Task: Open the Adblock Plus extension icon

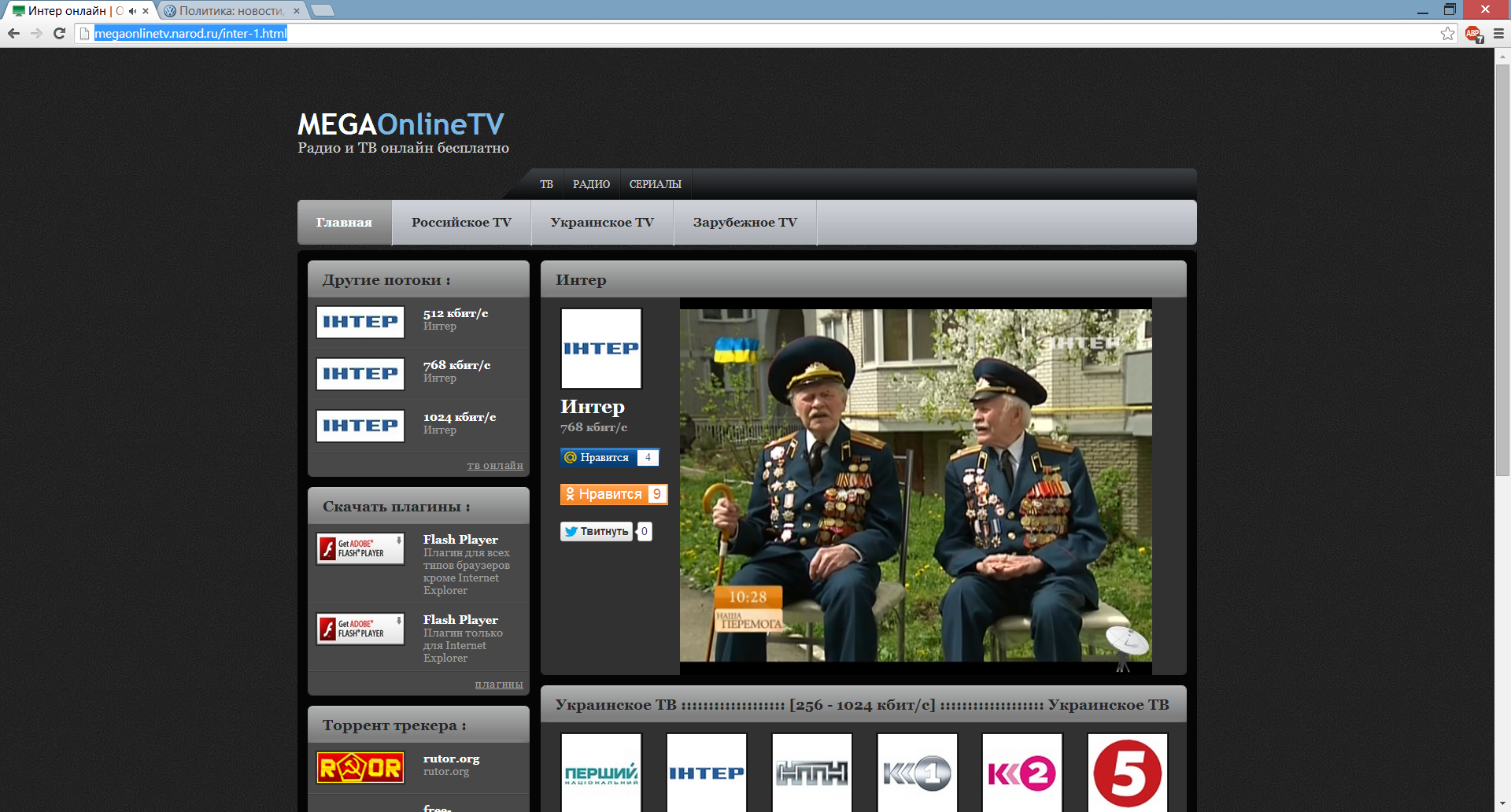Action: (1473, 34)
